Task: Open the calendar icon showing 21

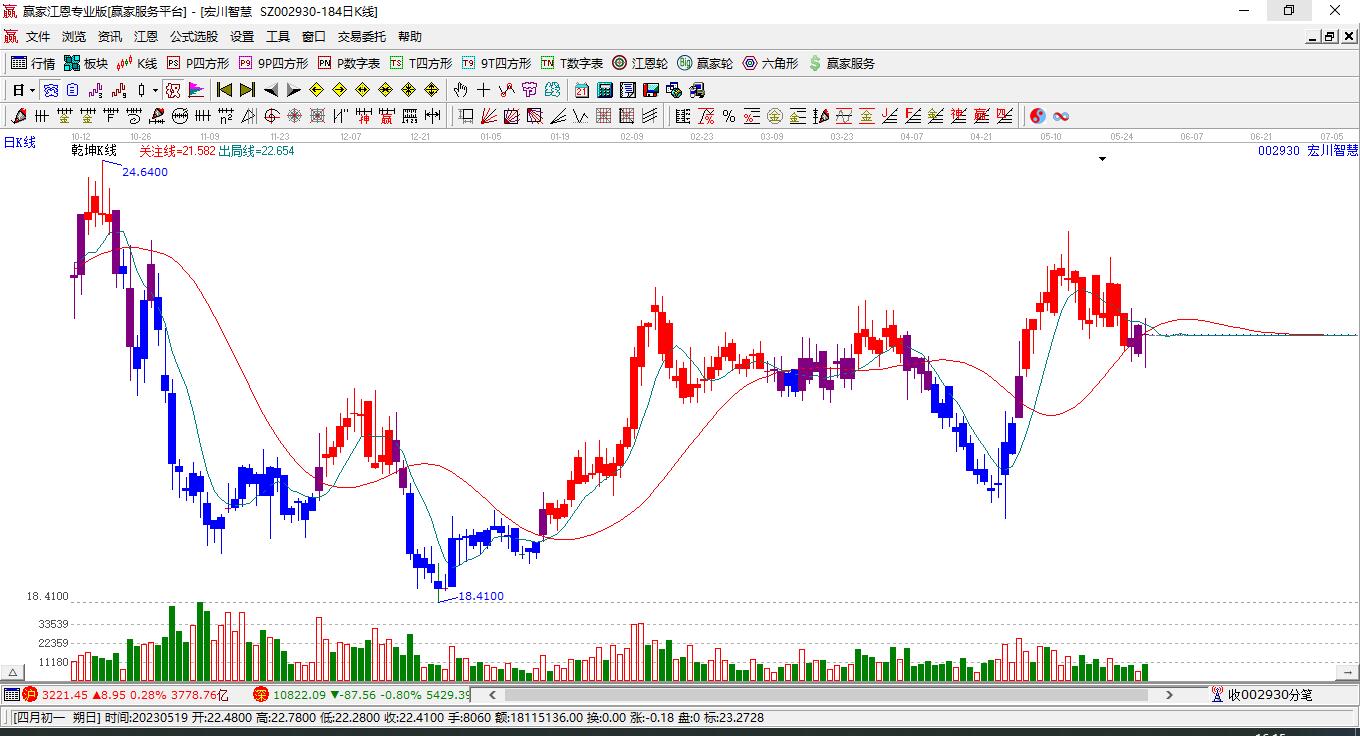Action: click(x=582, y=90)
